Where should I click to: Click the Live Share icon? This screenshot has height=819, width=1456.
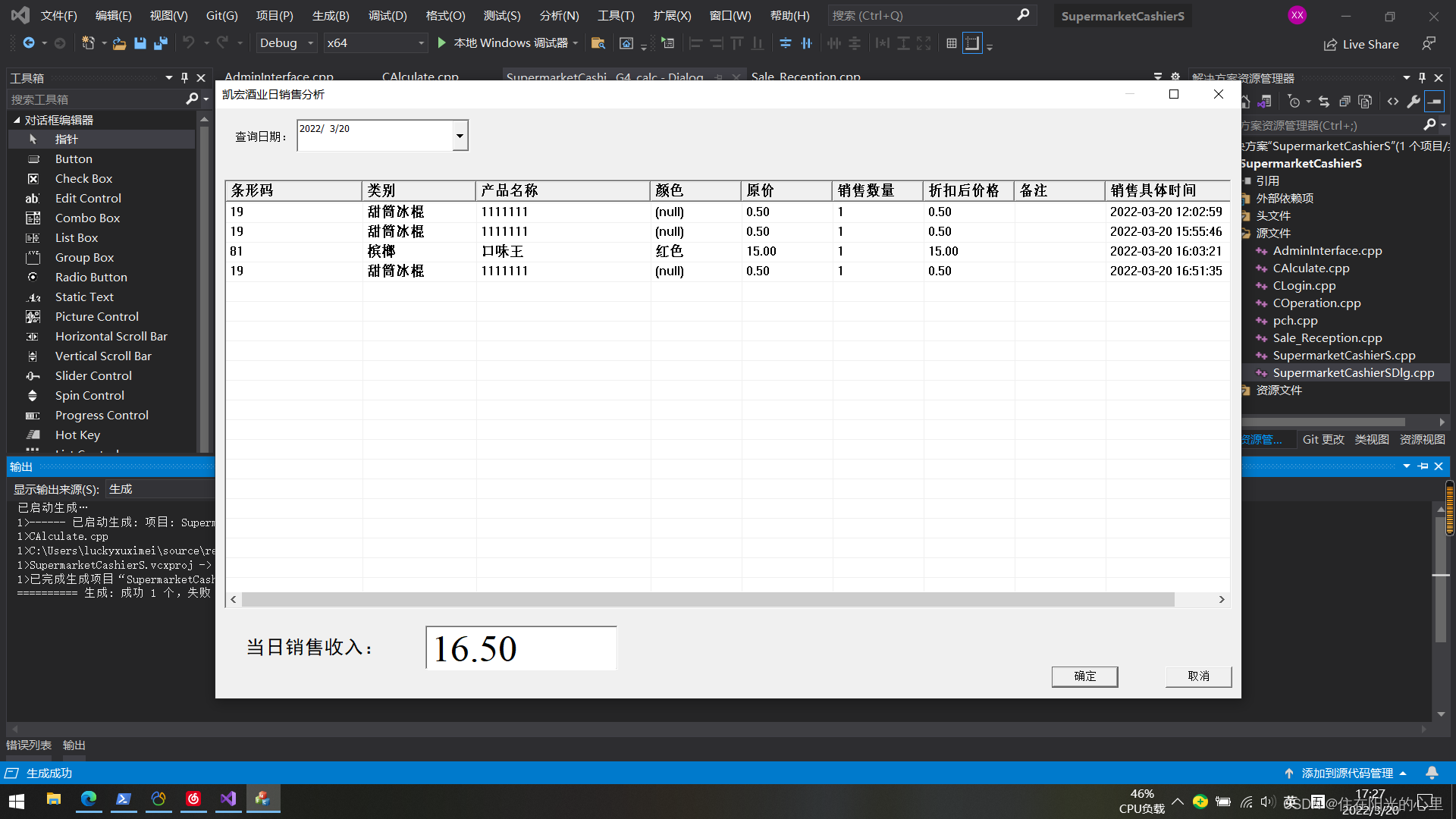pyautogui.click(x=1330, y=45)
